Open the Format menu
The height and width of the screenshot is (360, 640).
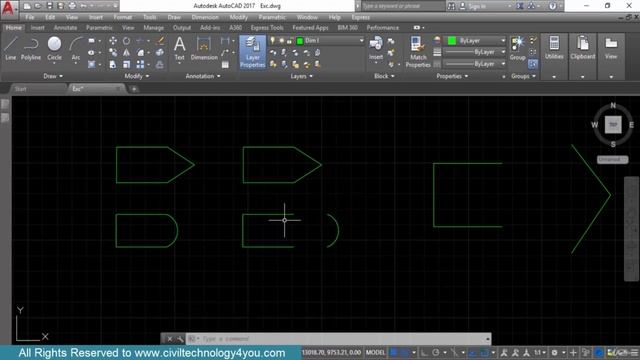122,17
